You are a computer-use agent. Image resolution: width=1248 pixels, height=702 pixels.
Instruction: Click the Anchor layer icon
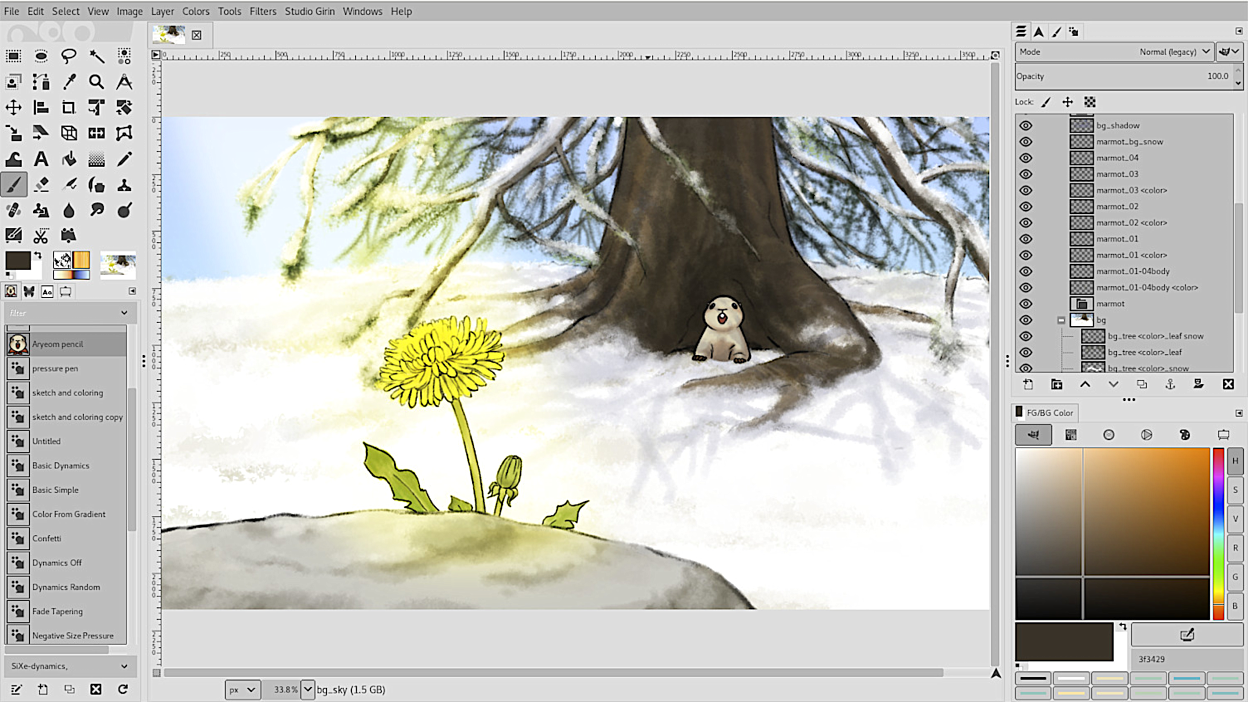(1170, 385)
